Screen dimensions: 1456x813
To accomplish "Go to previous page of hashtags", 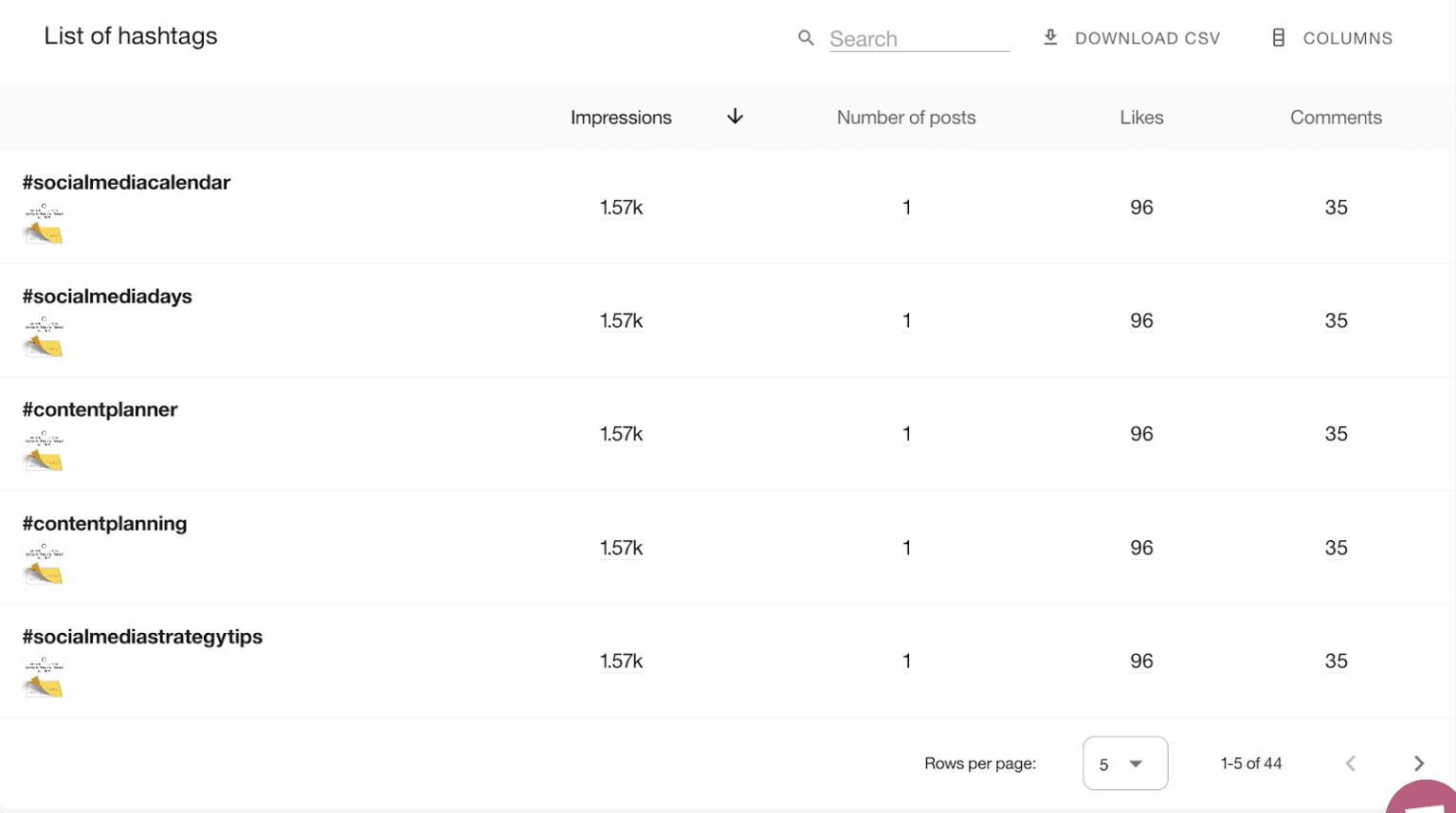I will click(1351, 764).
